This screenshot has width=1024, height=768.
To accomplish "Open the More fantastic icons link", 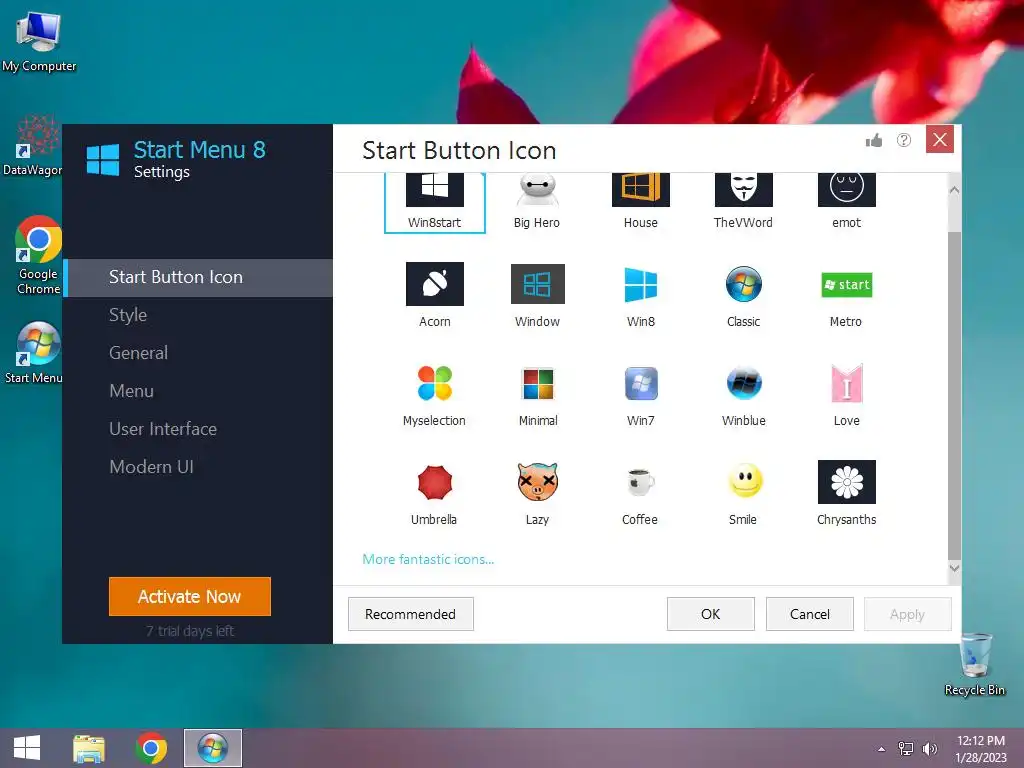I will (x=428, y=560).
